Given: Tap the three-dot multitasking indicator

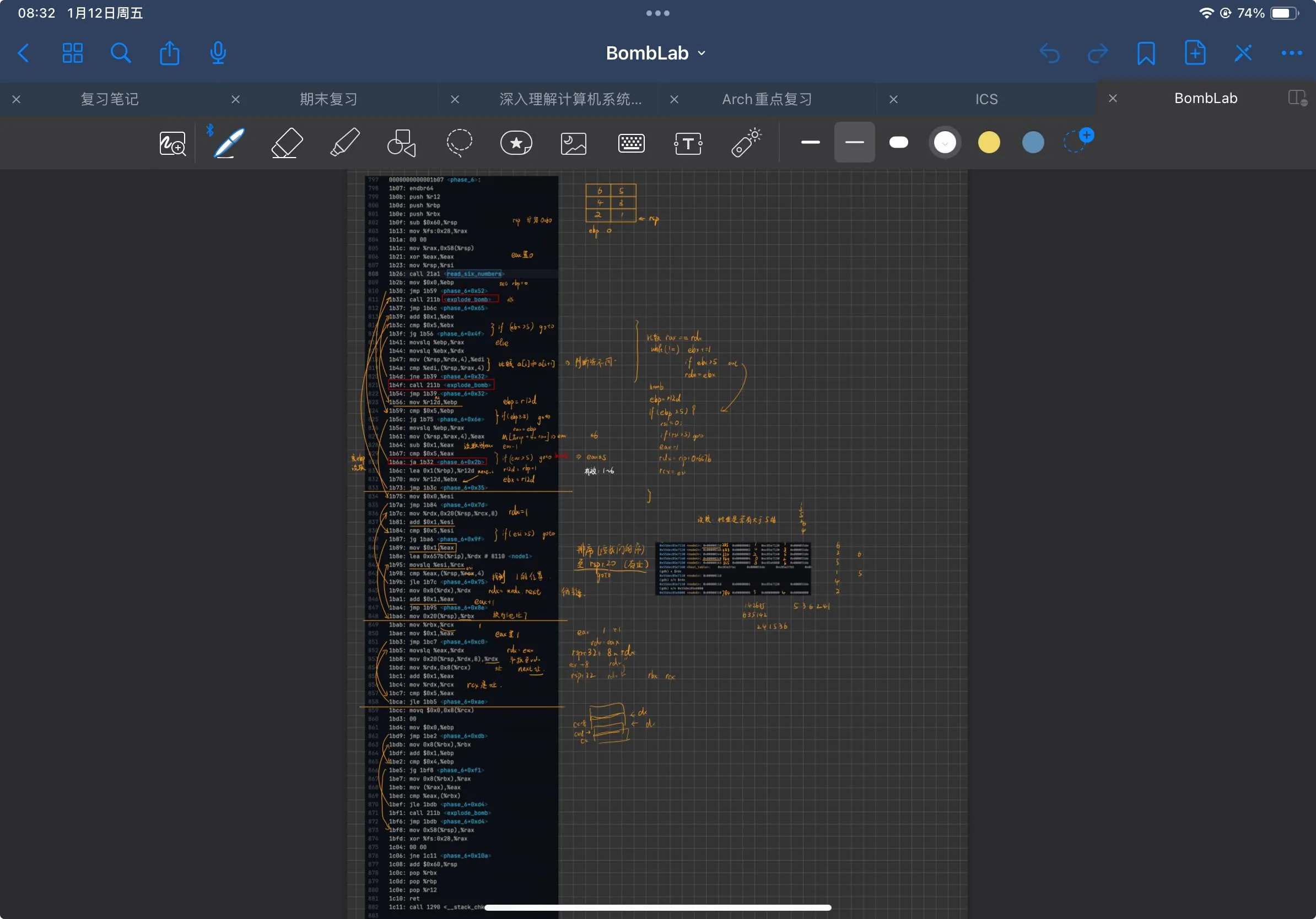Looking at the screenshot, I should [x=657, y=13].
